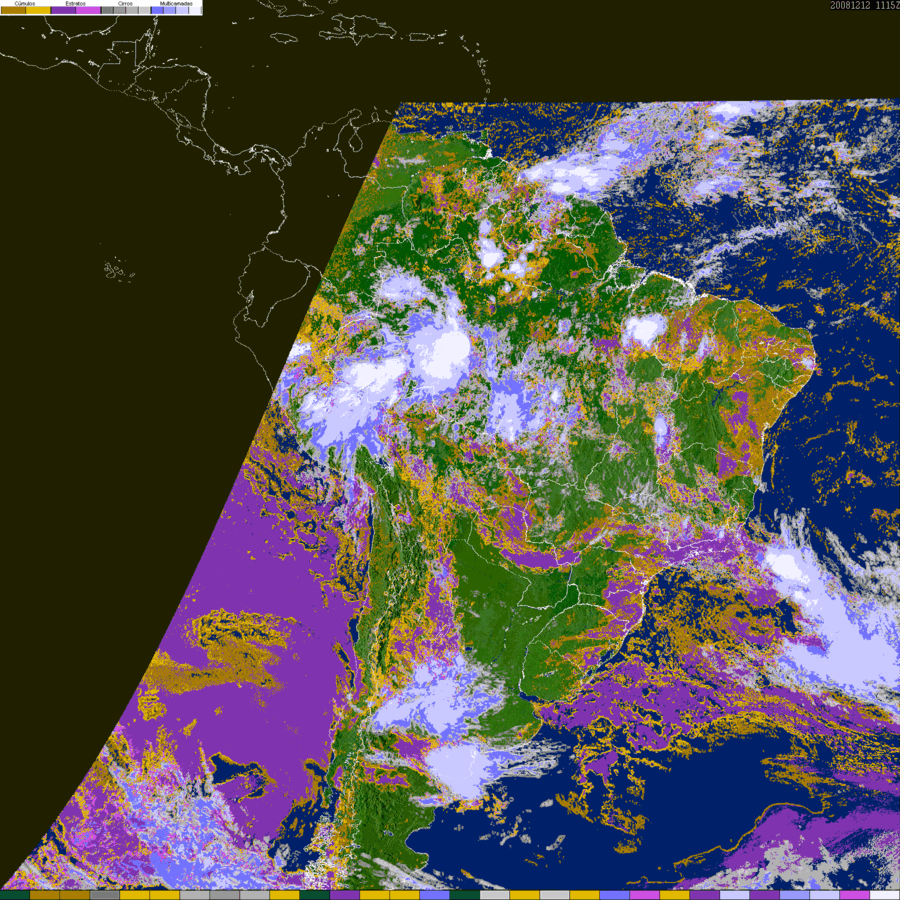900x900 pixels.
Task: Click the darkest gray Cirros legend swatch
Action: [x=107, y=10]
